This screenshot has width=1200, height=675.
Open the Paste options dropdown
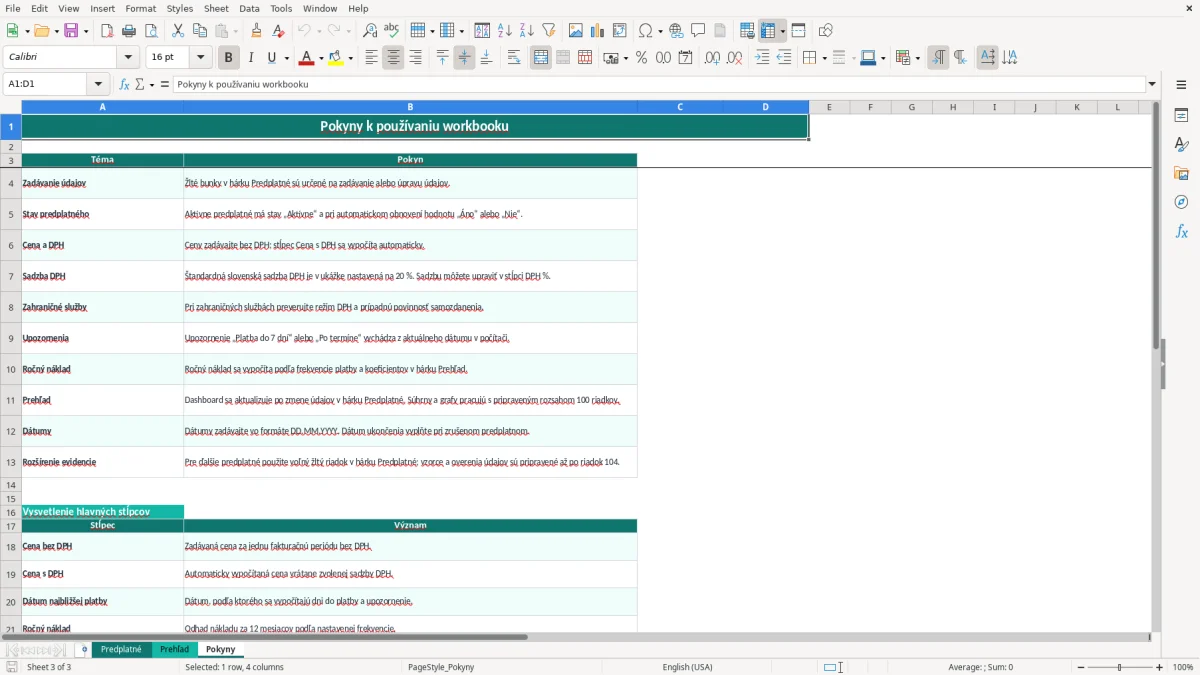pos(235,31)
